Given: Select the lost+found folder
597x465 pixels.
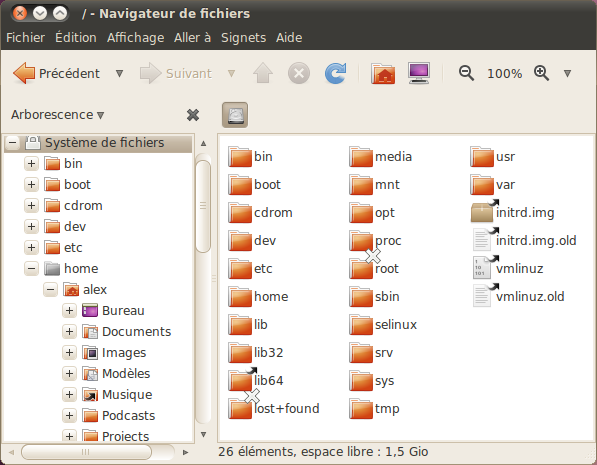Looking at the screenshot, I should (274, 408).
